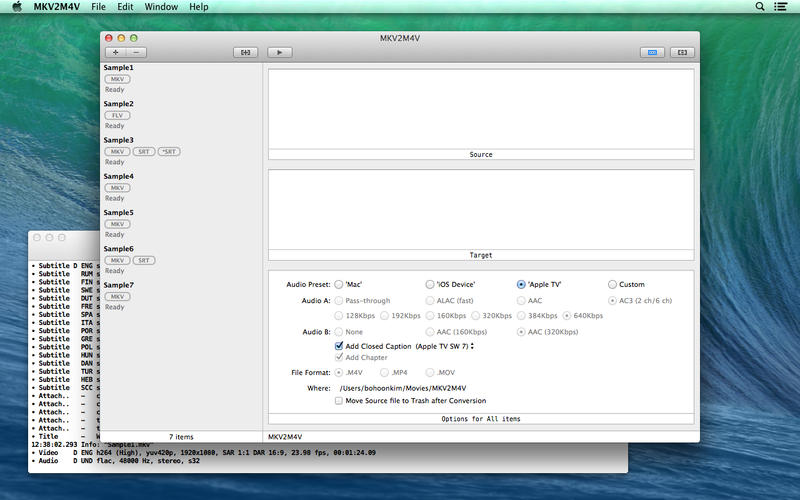The image size is (800, 500).
Task: Toggle the Add Closed Caption checkbox
Action: tap(339, 345)
